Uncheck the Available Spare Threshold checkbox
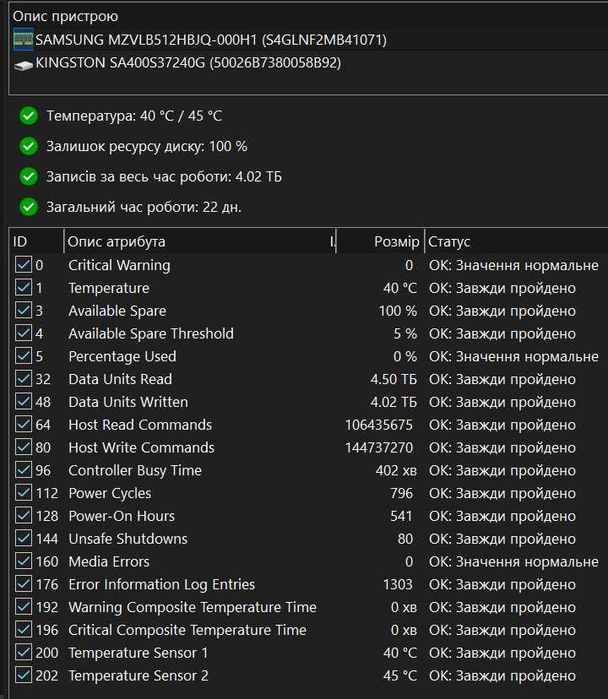Image resolution: width=608 pixels, height=699 pixels. click(x=23, y=333)
